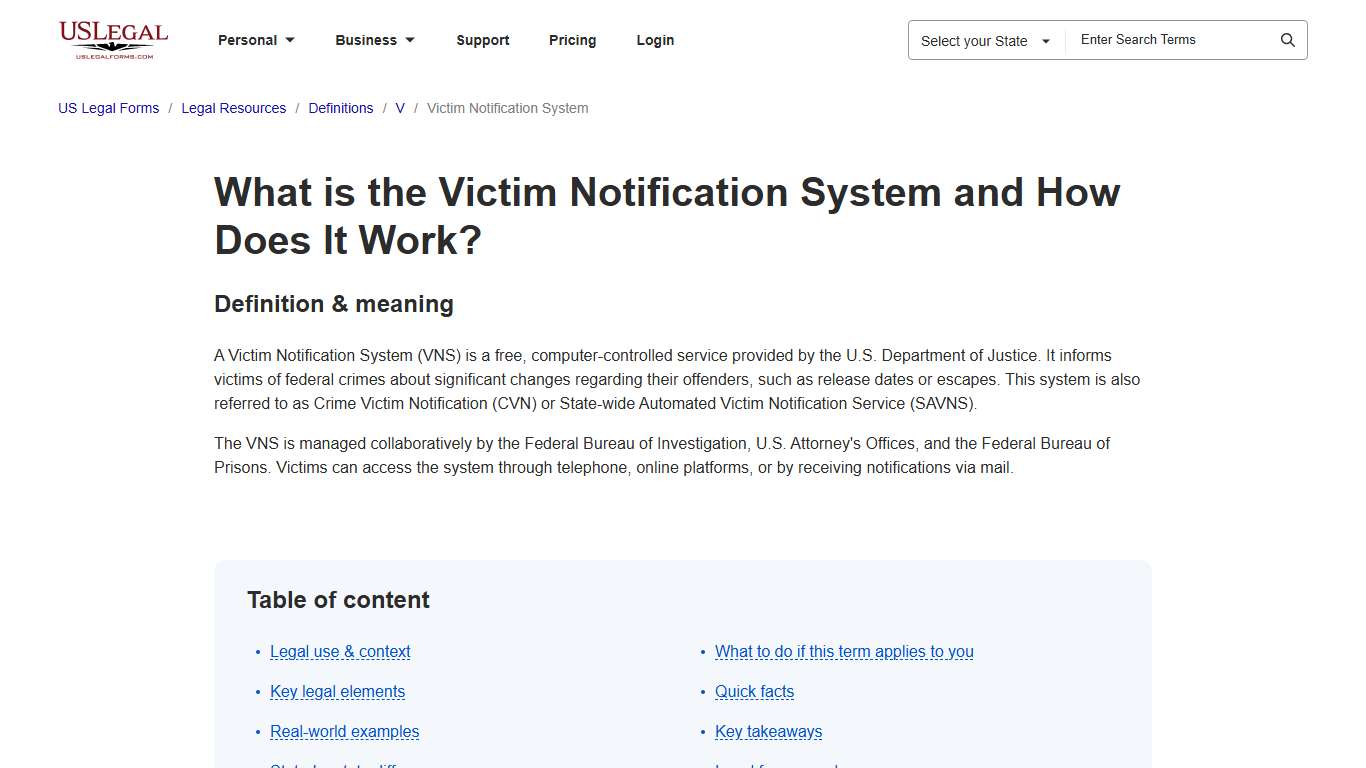Open the Key takeaways link

tap(768, 731)
